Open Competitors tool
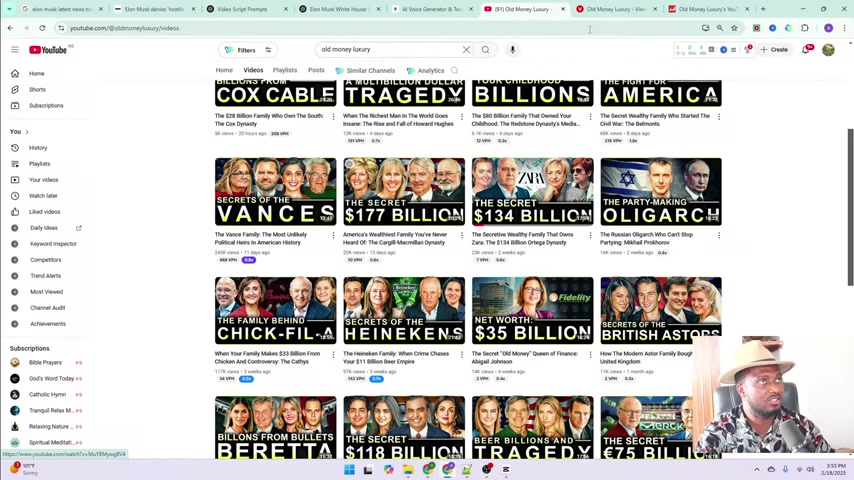Image resolution: width=854 pixels, height=480 pixels. (x=45, y=260)
